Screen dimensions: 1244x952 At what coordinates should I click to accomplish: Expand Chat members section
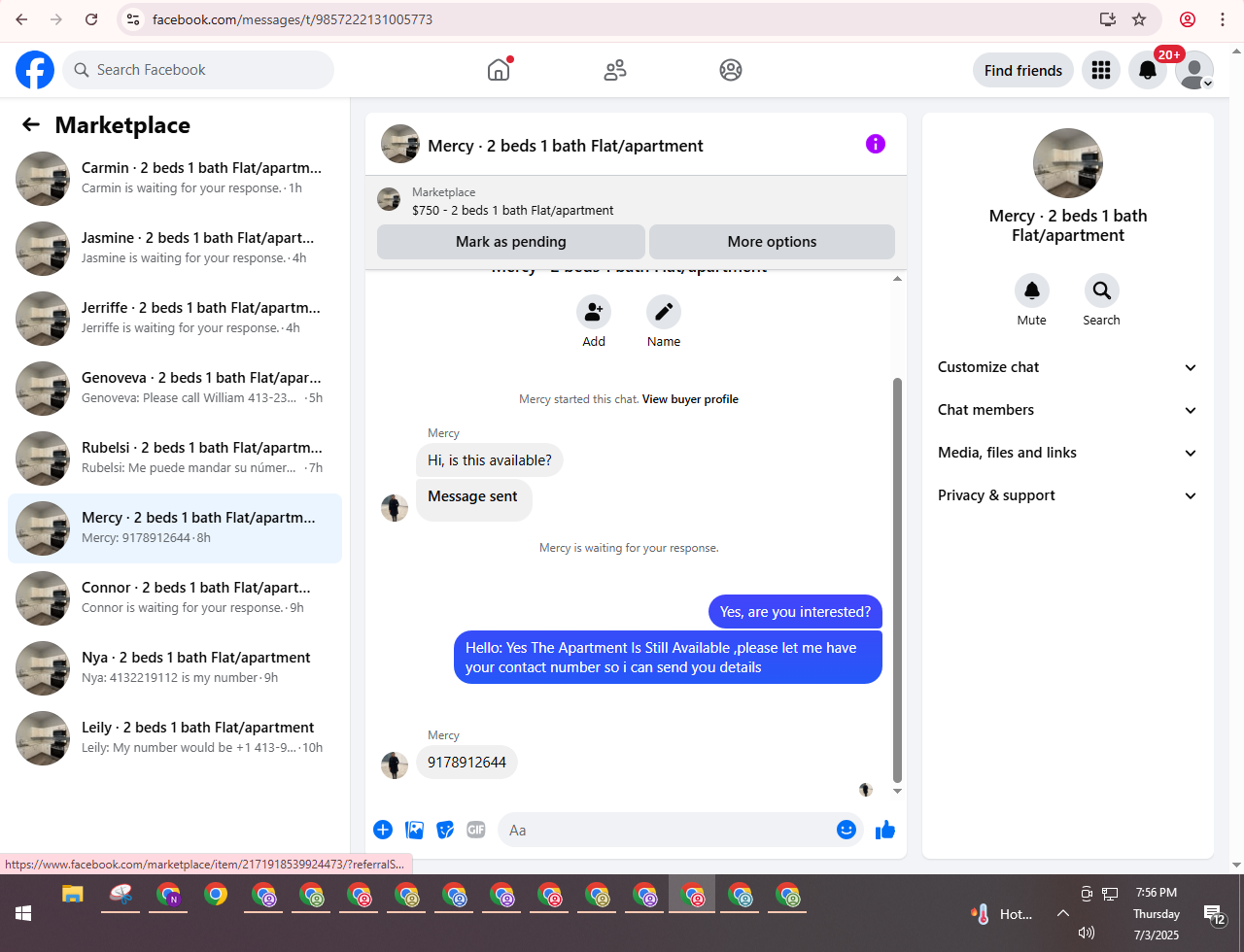[1068, 410]
